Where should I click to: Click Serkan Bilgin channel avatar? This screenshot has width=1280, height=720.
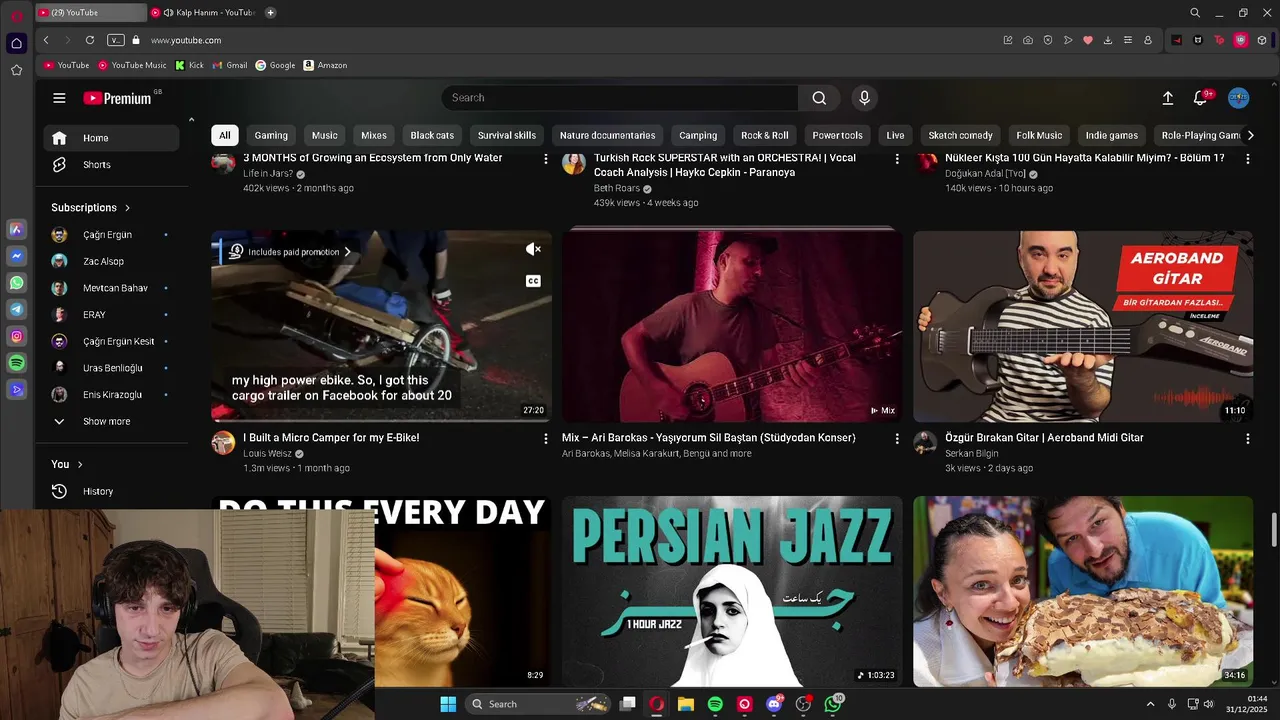(925, 443)
